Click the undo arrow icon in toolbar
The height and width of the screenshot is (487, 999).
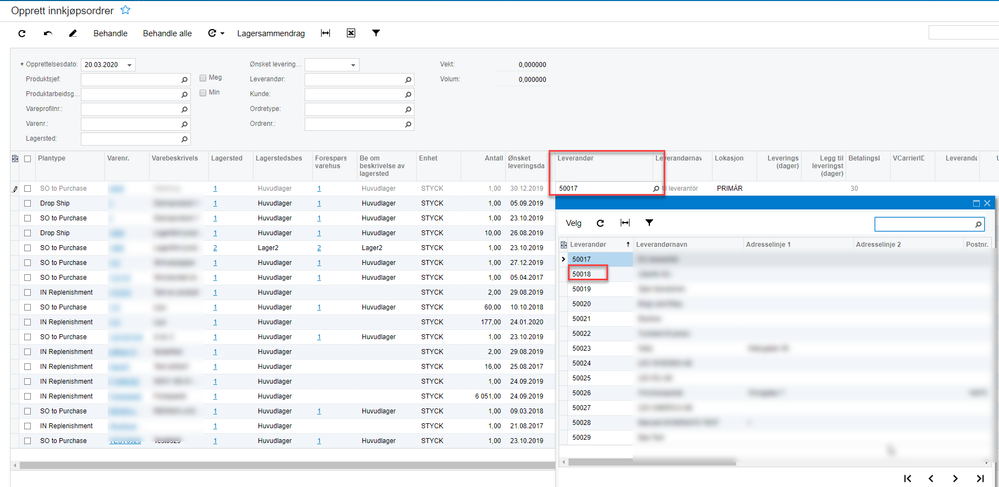click(x=48, y=33)
